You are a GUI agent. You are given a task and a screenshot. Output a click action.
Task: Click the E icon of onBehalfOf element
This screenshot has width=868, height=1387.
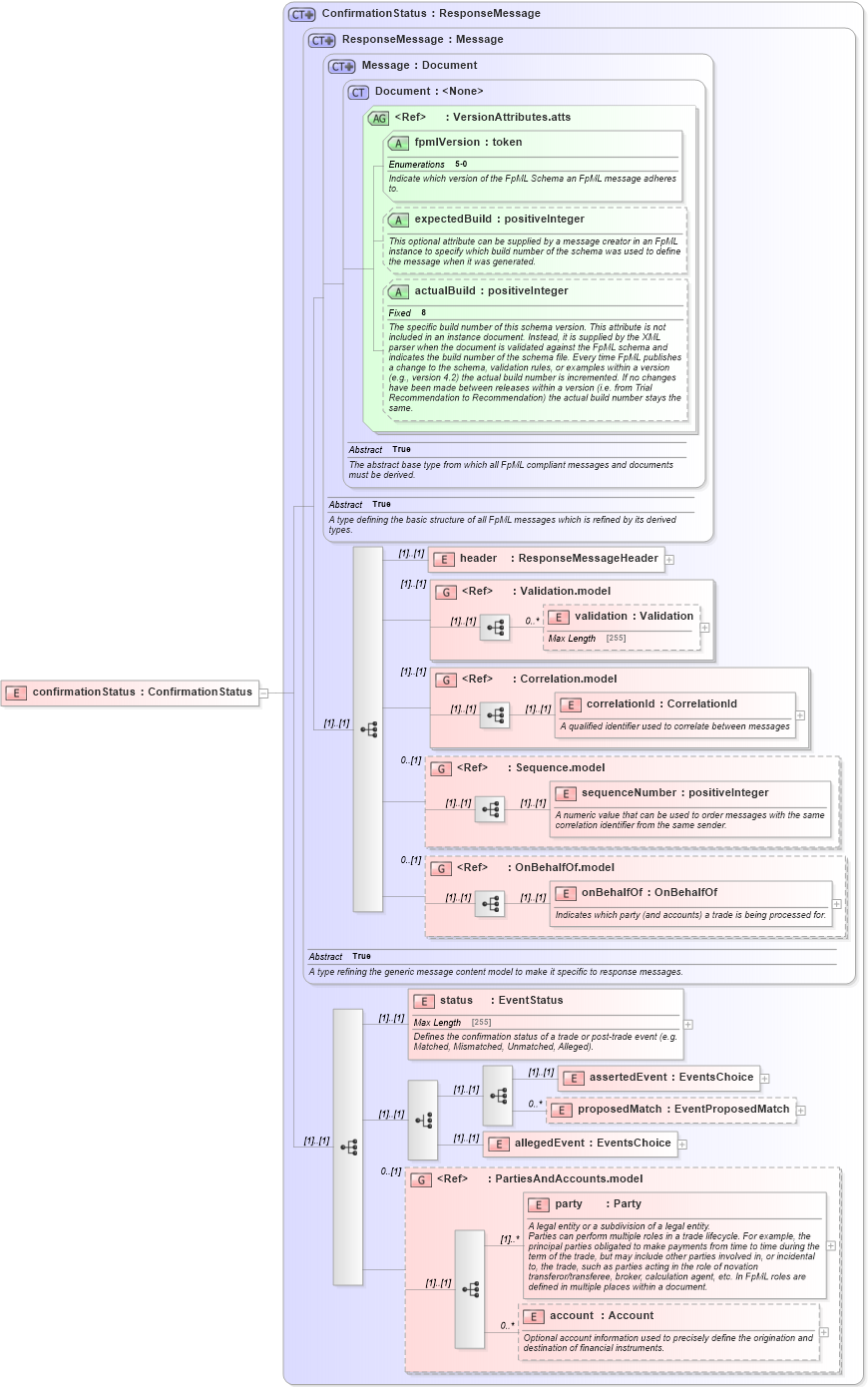pyautogui.click(x=566, y=893)
